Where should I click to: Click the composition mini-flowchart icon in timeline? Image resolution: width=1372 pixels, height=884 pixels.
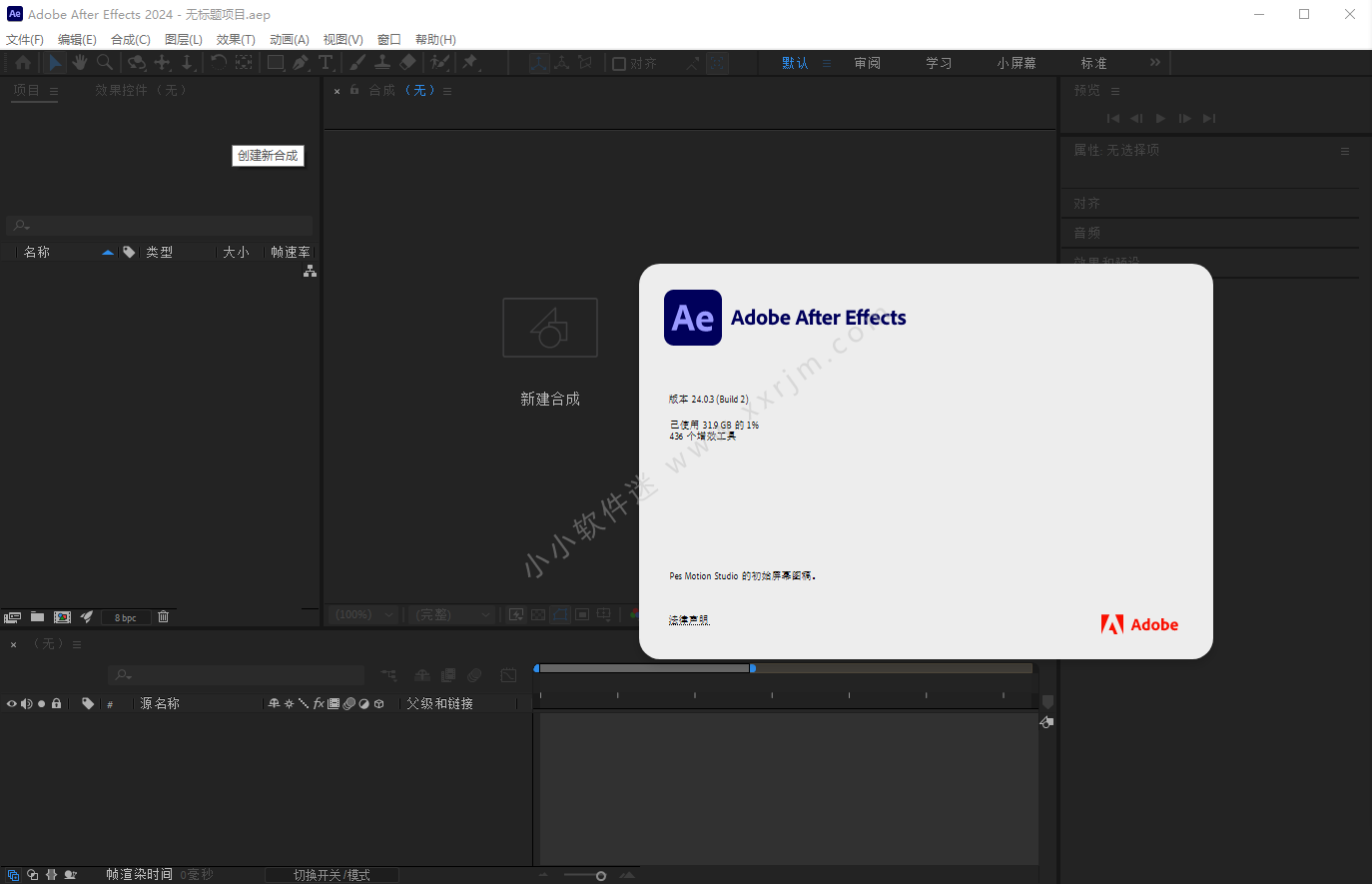tap(388, 675)
